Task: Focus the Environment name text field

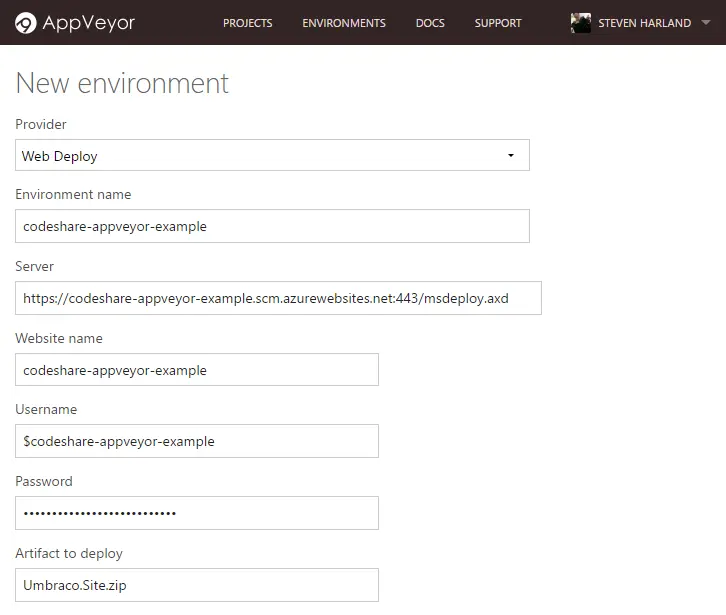Action: tap(272, 226)
